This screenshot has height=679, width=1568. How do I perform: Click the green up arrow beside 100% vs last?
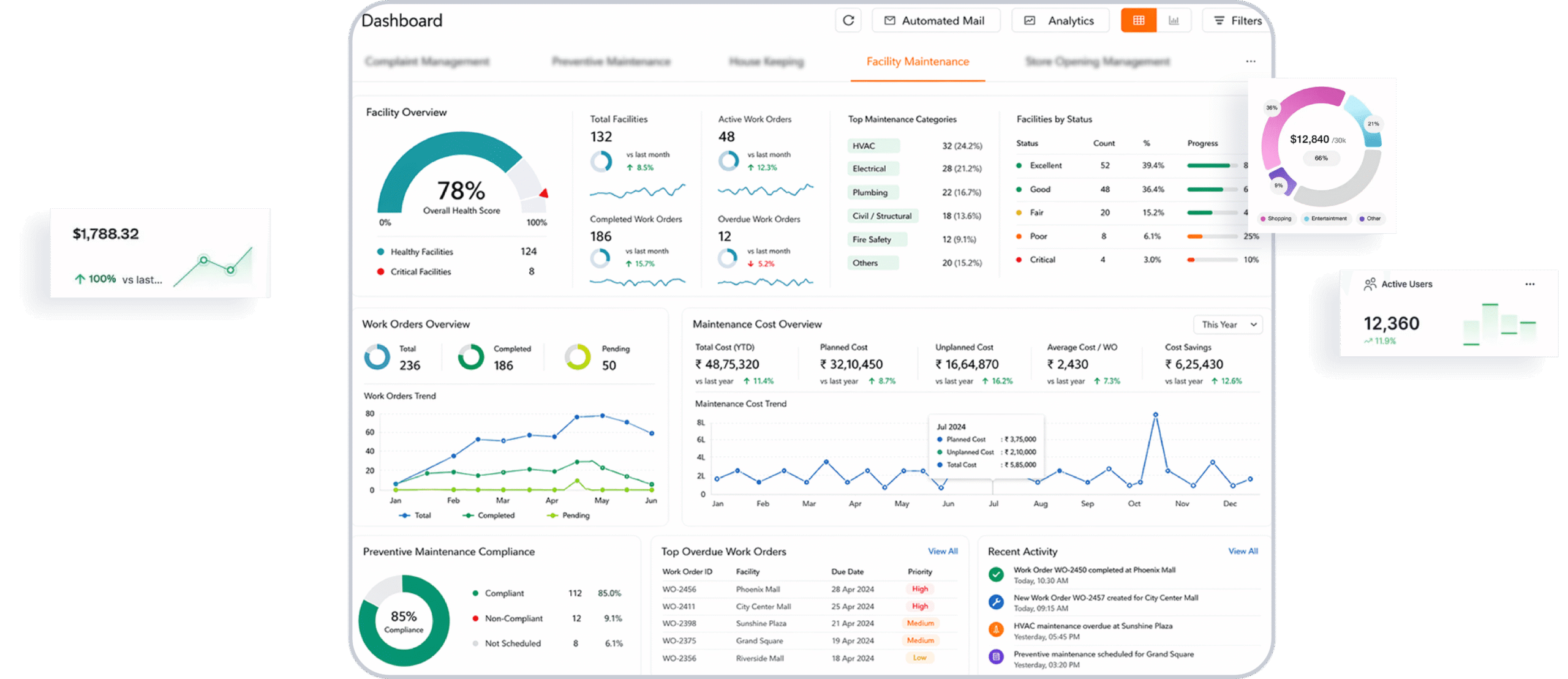point(80,279)
